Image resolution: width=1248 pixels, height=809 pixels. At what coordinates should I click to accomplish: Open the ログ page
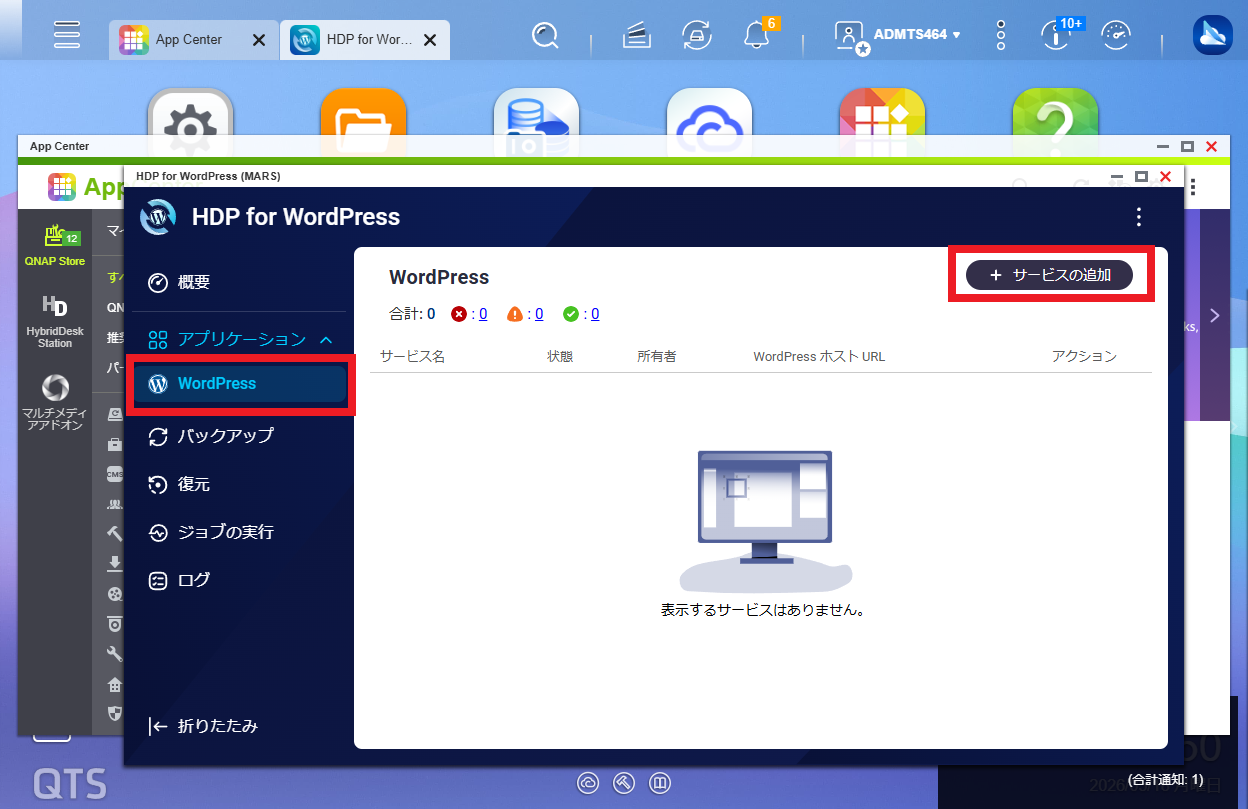tap(179, 580)
